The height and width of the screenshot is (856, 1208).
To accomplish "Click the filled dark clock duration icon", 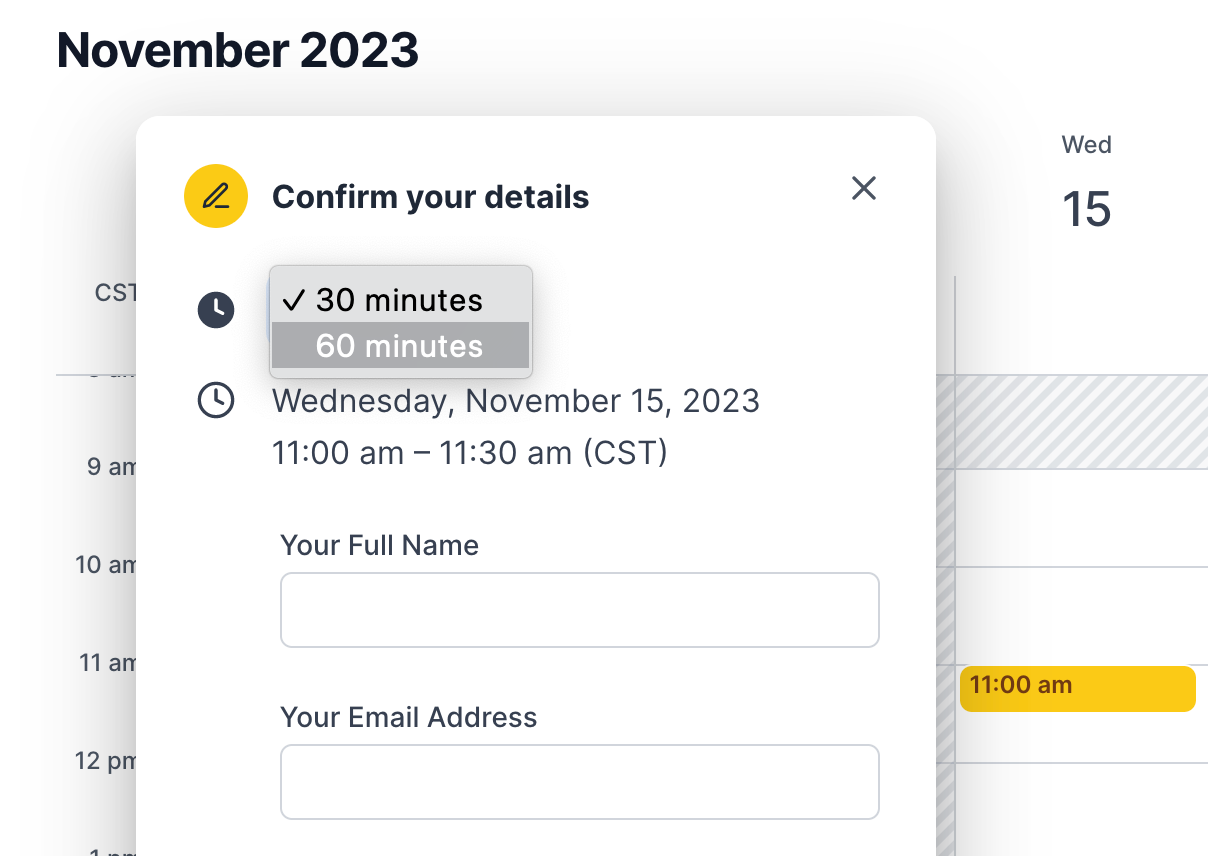I will coord(216,310).
